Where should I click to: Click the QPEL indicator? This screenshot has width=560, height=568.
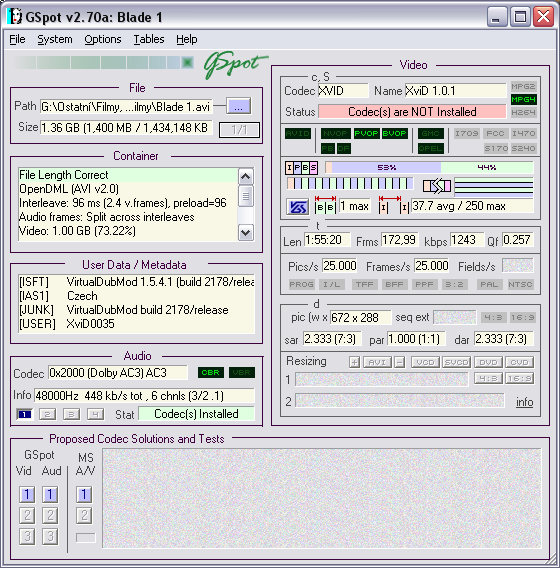click(430, 149)
